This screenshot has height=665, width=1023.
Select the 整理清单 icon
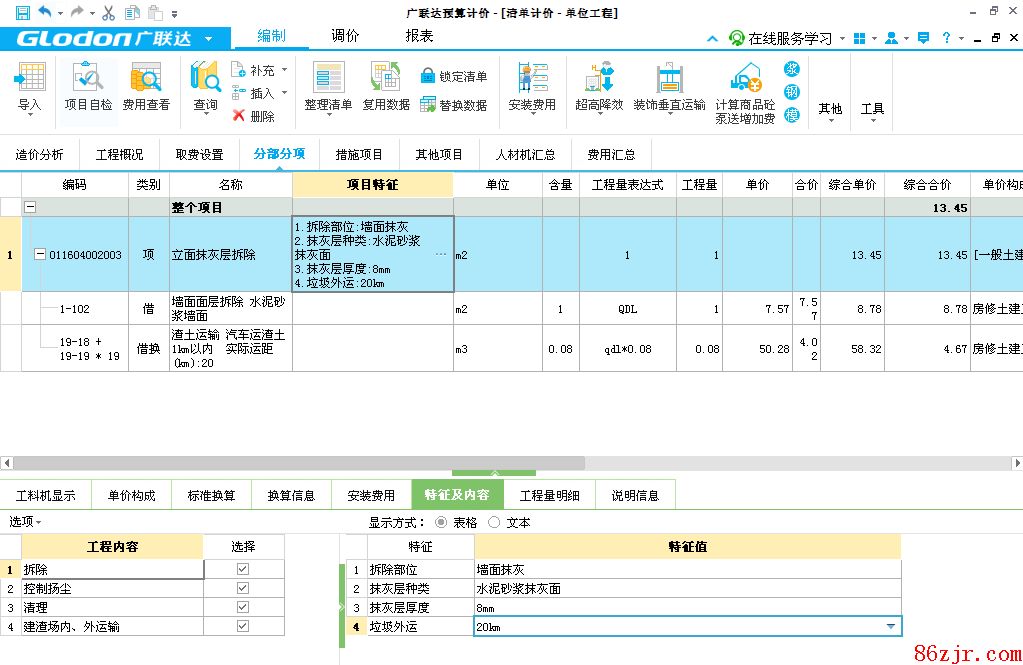[328, 78]
